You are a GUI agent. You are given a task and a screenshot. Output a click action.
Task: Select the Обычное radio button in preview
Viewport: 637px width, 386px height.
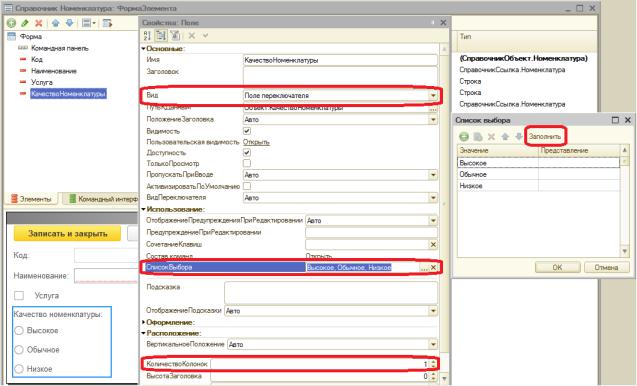pyautogui.click(x=19, y=350)
